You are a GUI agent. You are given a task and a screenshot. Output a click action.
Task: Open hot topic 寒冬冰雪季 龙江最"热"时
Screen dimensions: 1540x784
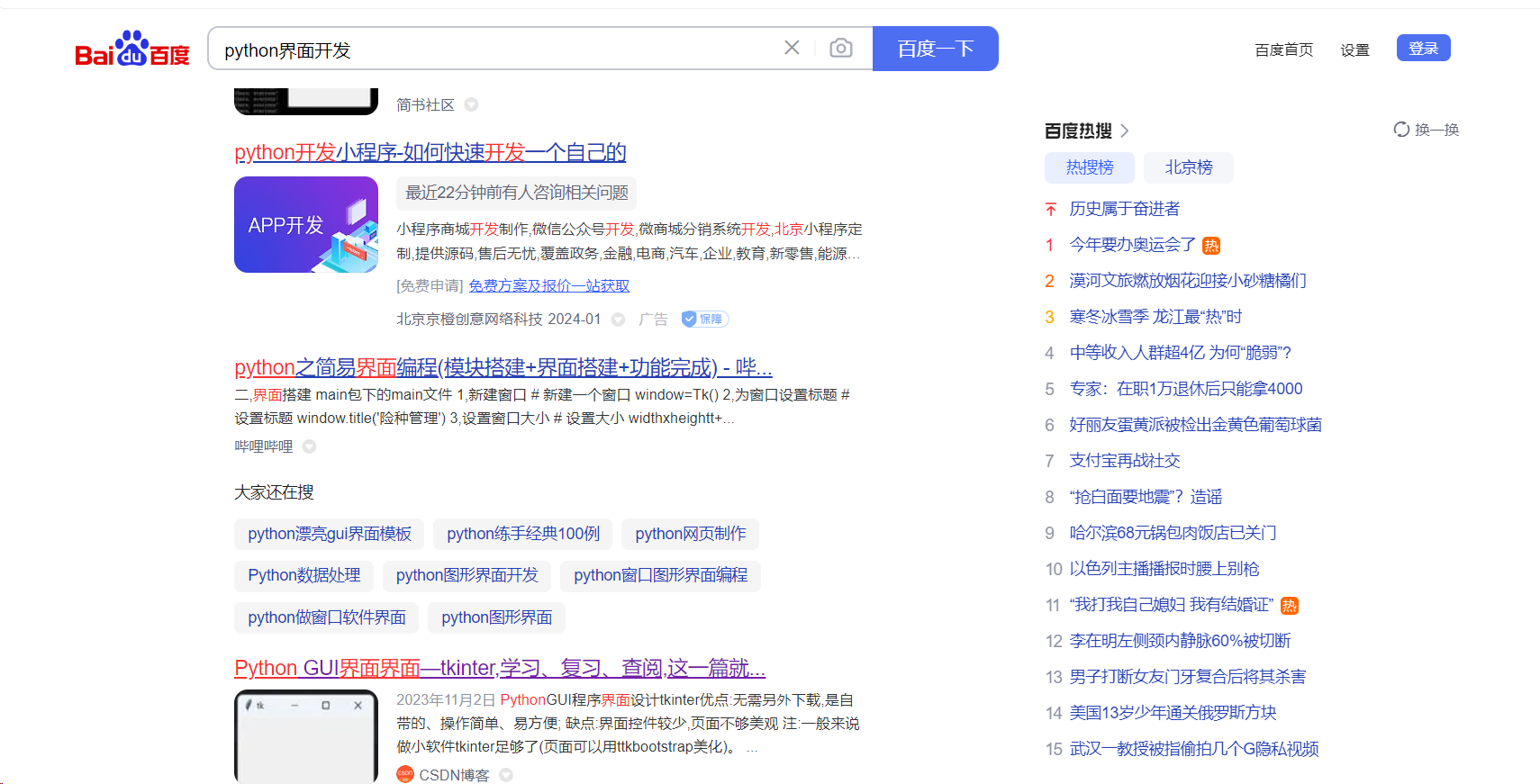[1155, 317]
